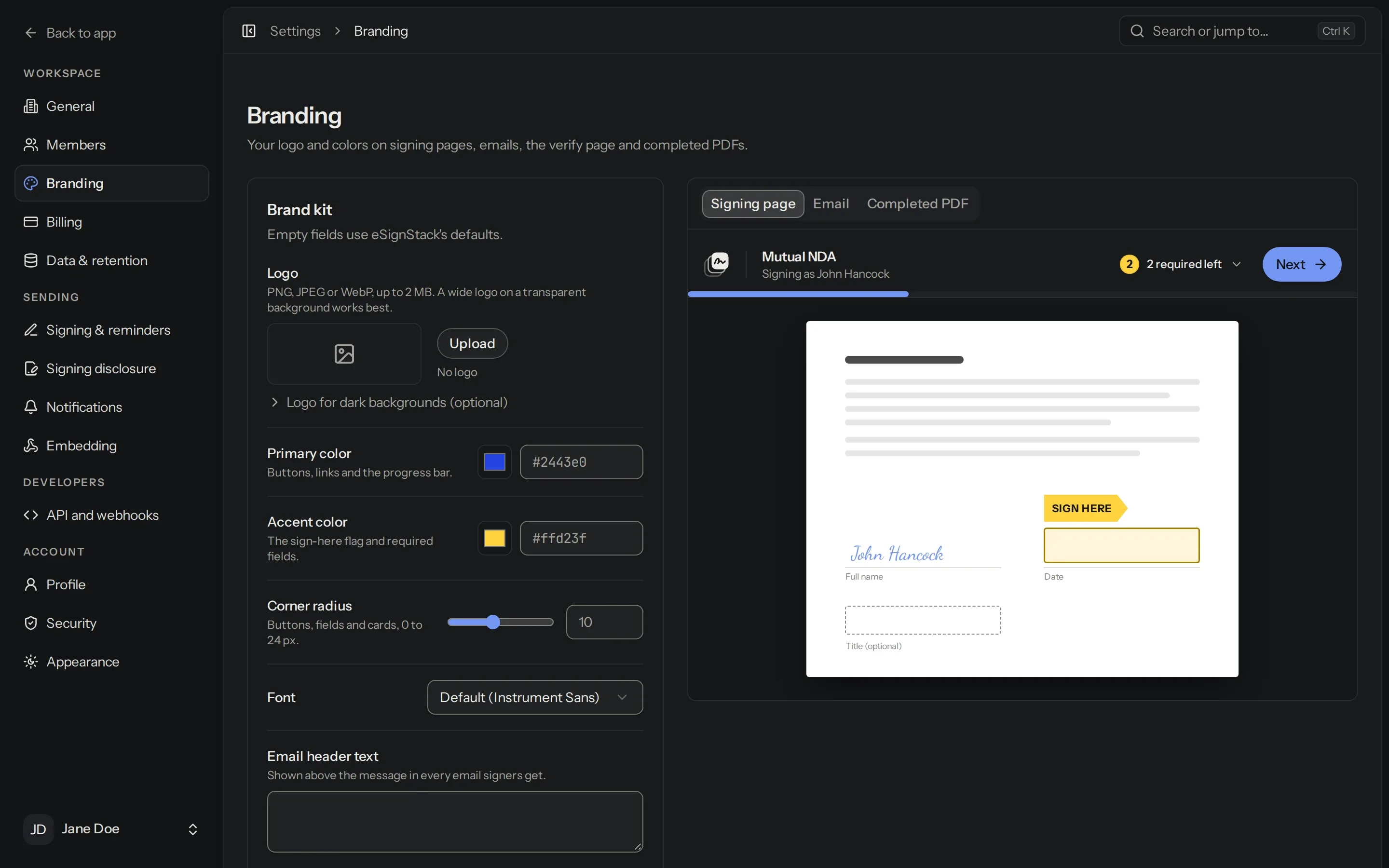Open the Accent color swatch

(495, 538)
